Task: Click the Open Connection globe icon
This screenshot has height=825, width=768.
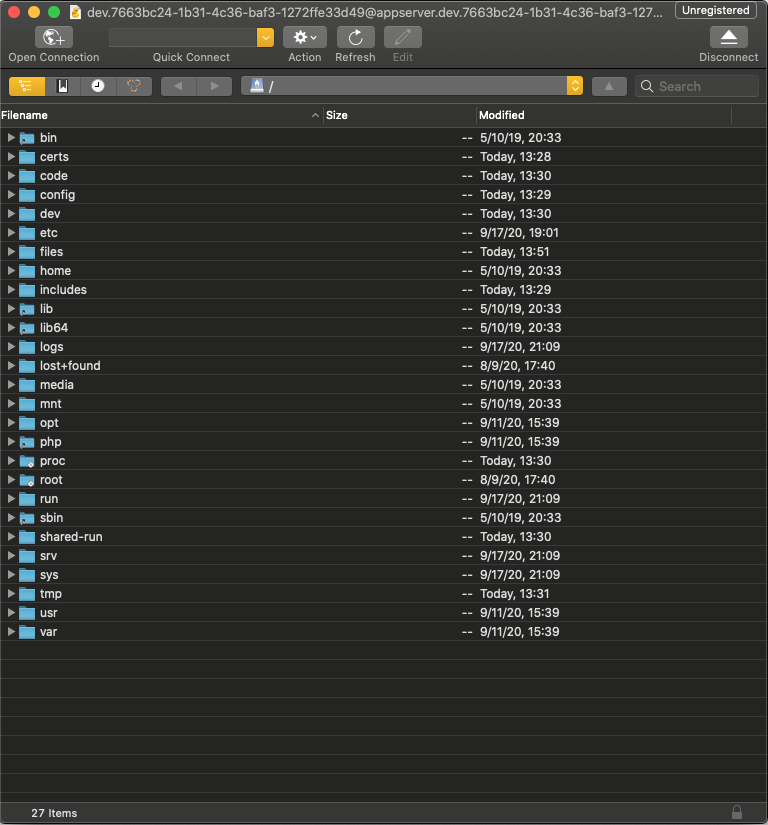Action: (x=54, y=38)
